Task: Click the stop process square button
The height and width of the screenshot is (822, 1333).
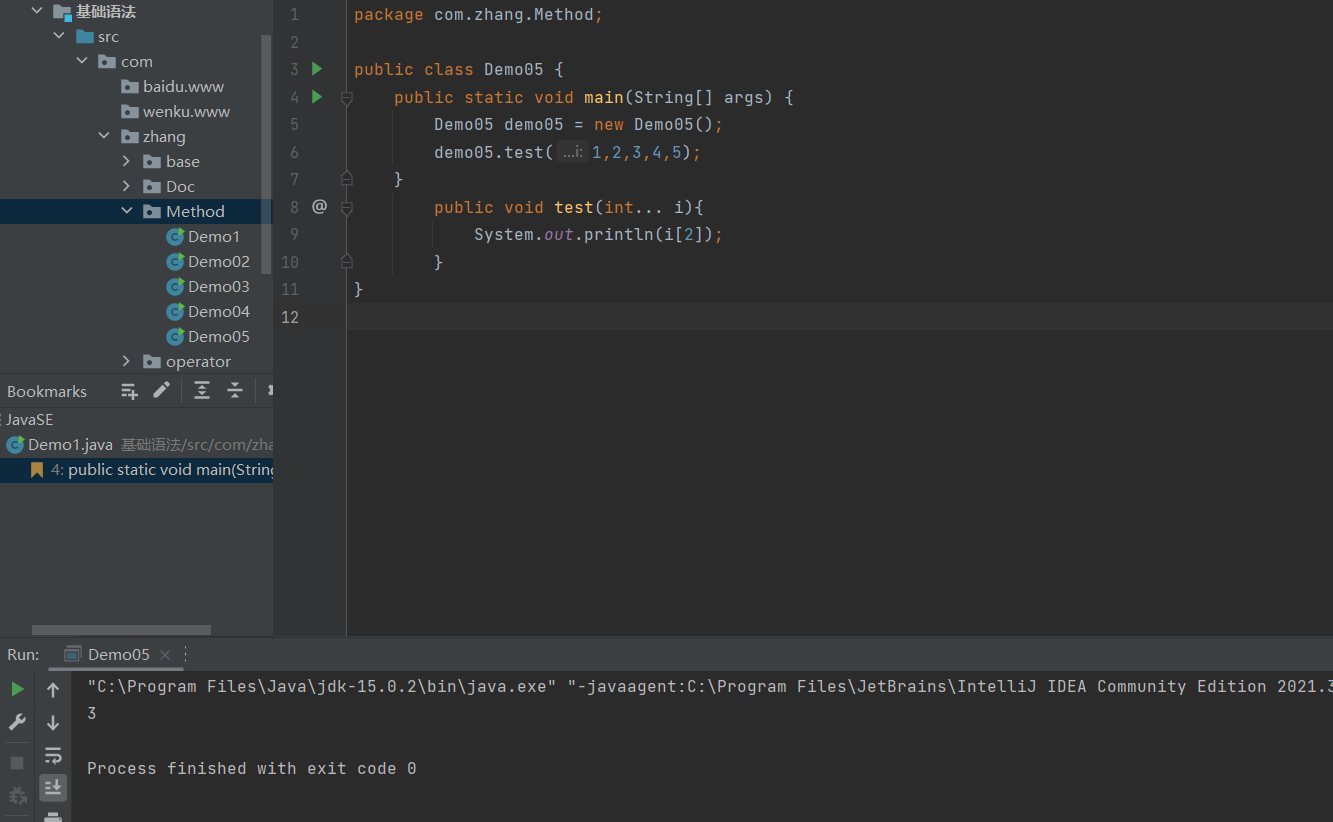Action: pos(17,763)
